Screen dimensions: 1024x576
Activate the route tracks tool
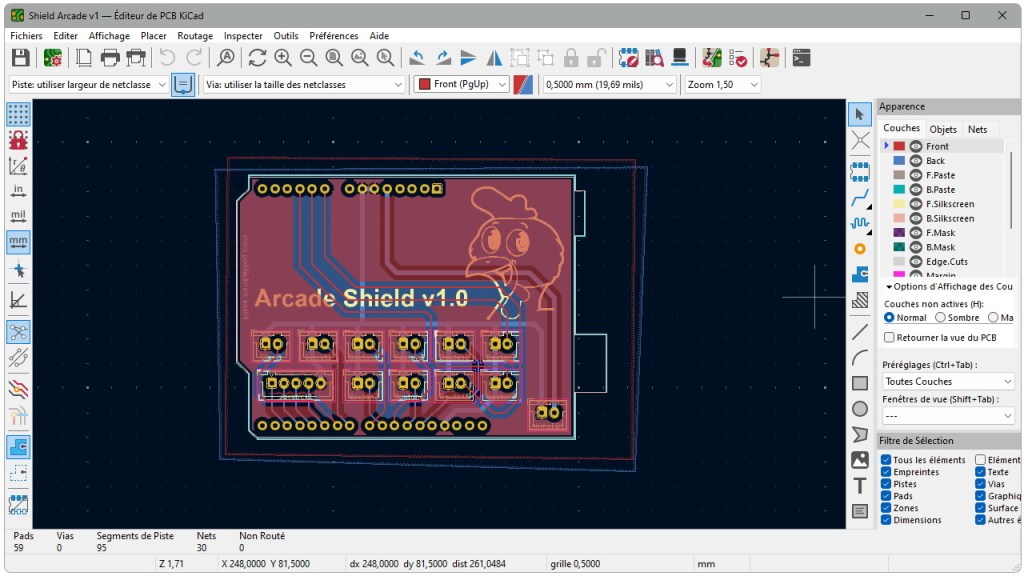click(x=858, y=199)
